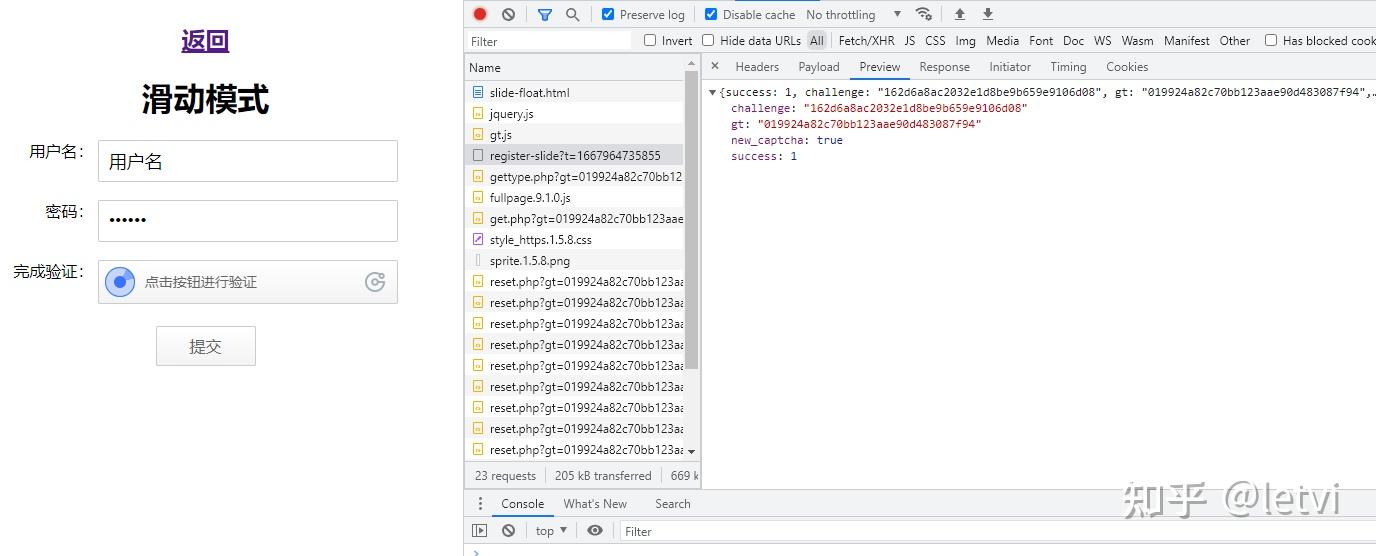This screenshot has width=1376, height=556.
Task: Click export HAR download arrow
Action: click(988, 14)
